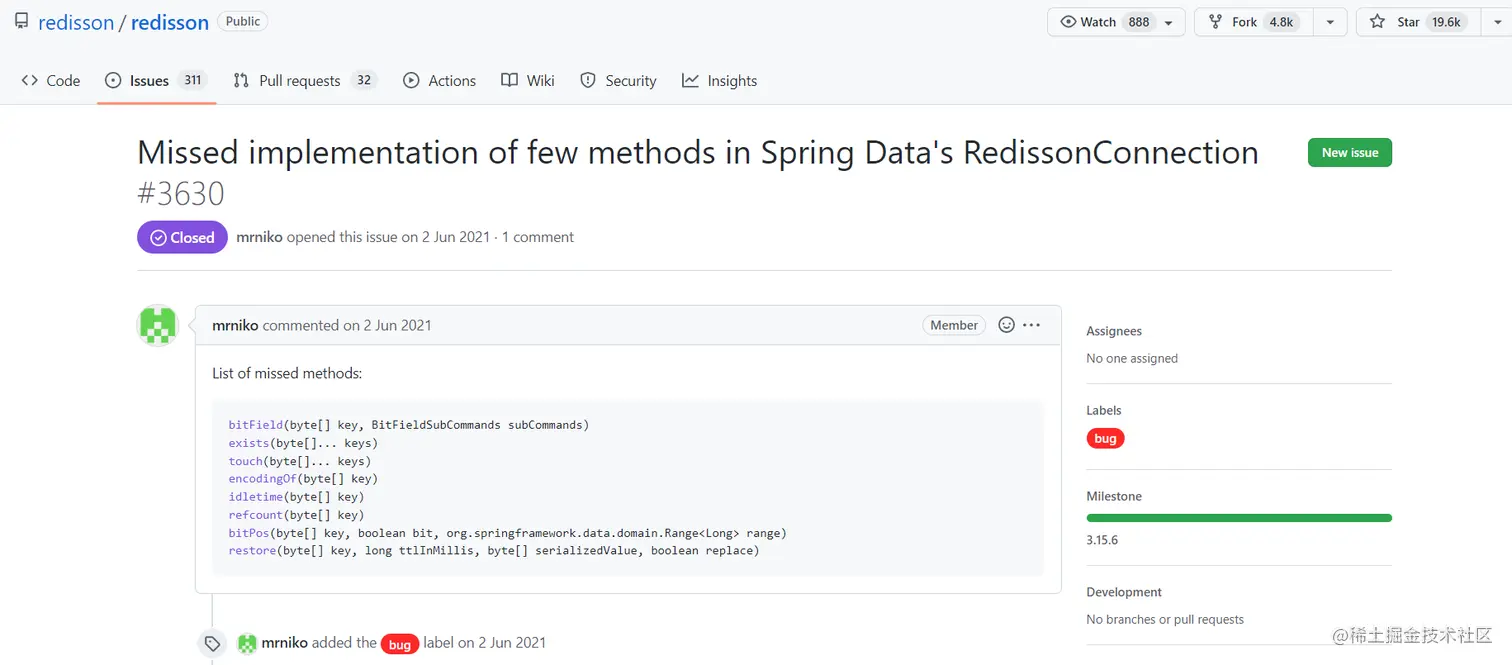Click the idletime method code line
Screen dimensions: 1512x665
[x=296, y=497]
